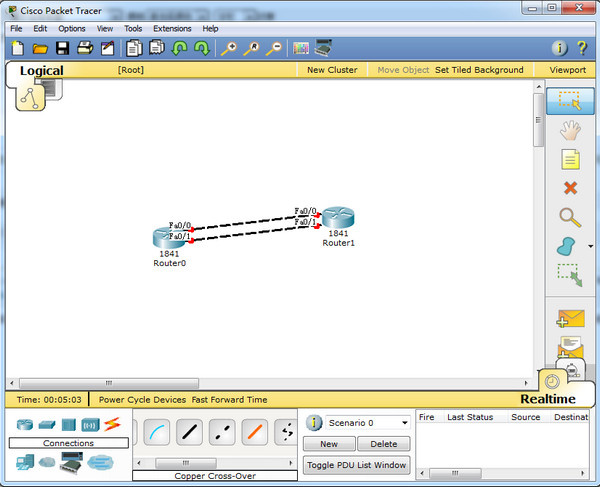Screen dimensions: 600x487
Task: Click the Save file icon
Action: click(x=62, y=48)
